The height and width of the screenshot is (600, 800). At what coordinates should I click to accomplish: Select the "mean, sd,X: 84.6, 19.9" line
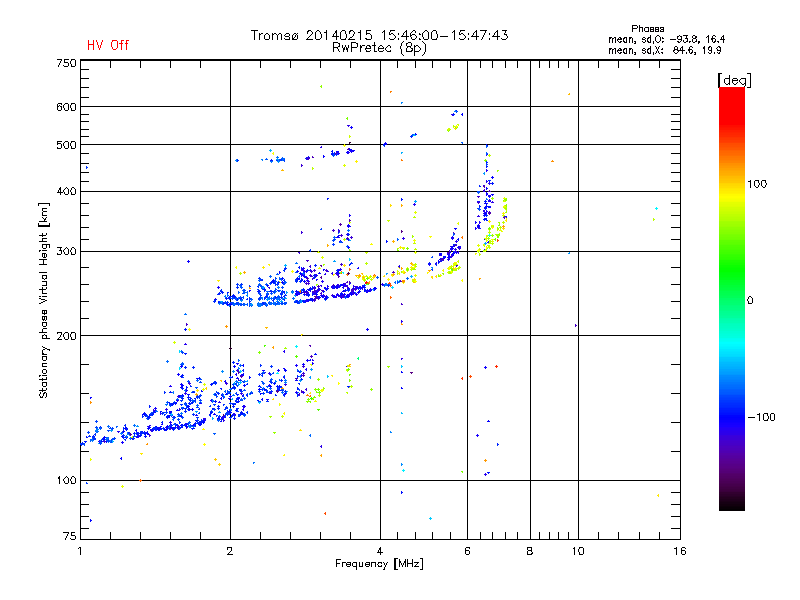pyautogui.click(x=664, y=51)
